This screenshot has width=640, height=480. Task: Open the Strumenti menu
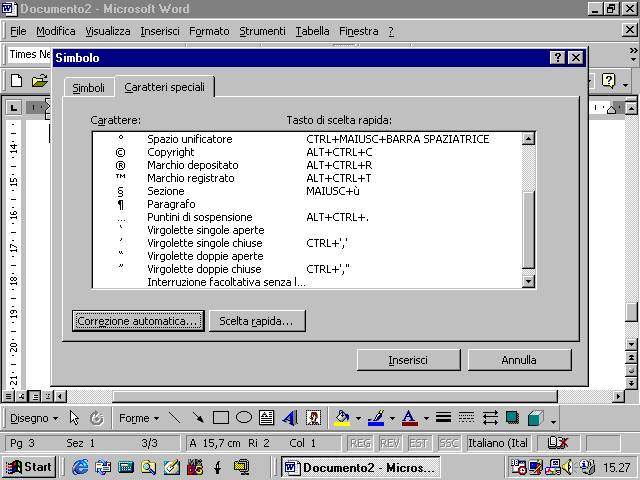click(x=262, y=31)
